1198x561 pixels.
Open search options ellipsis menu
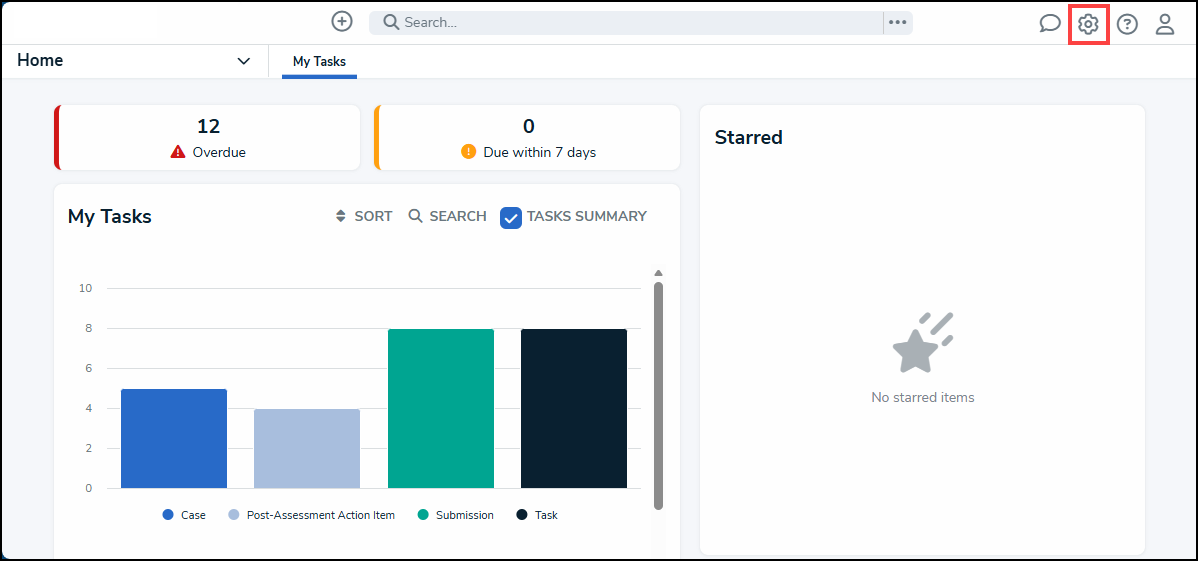pos(897,22)
